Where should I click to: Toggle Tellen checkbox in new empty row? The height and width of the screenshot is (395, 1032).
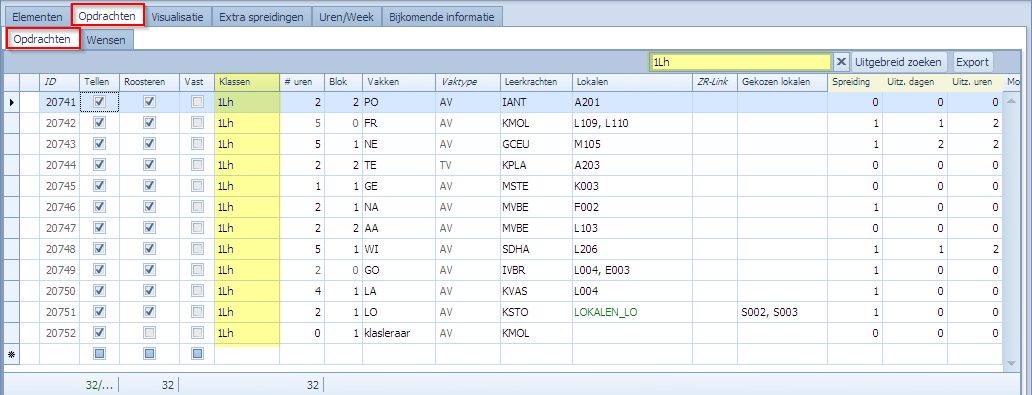point(99,354)
